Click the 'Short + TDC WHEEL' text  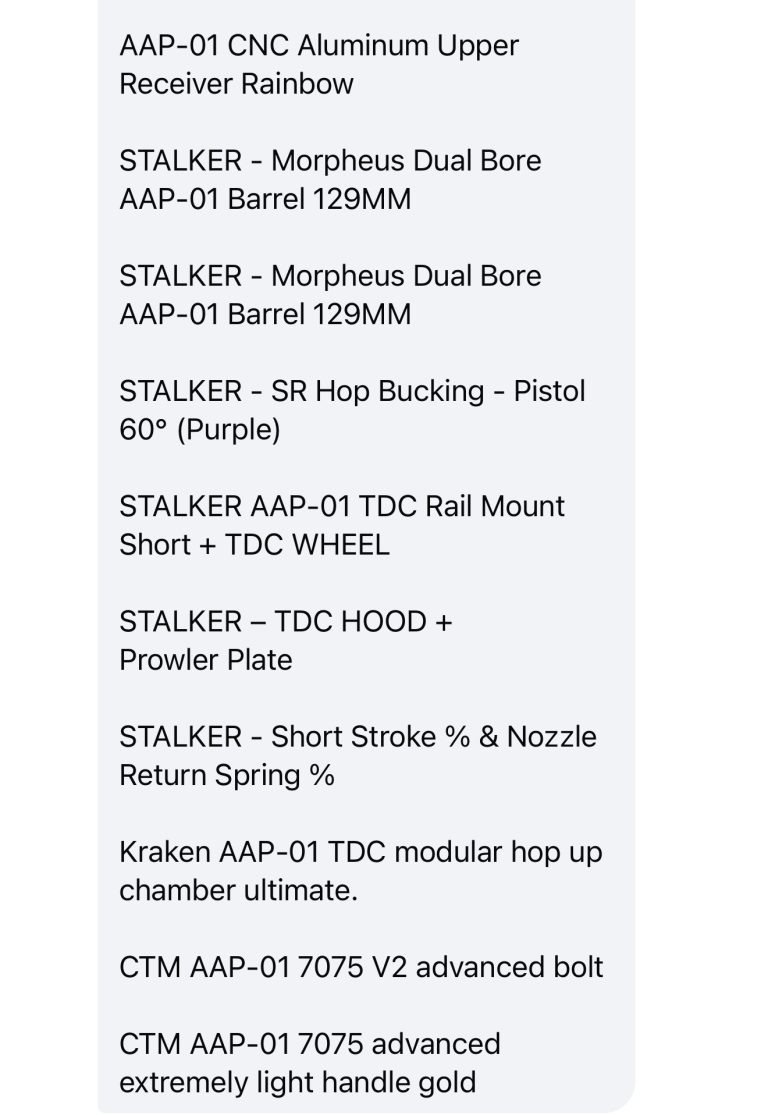point(255,546)
